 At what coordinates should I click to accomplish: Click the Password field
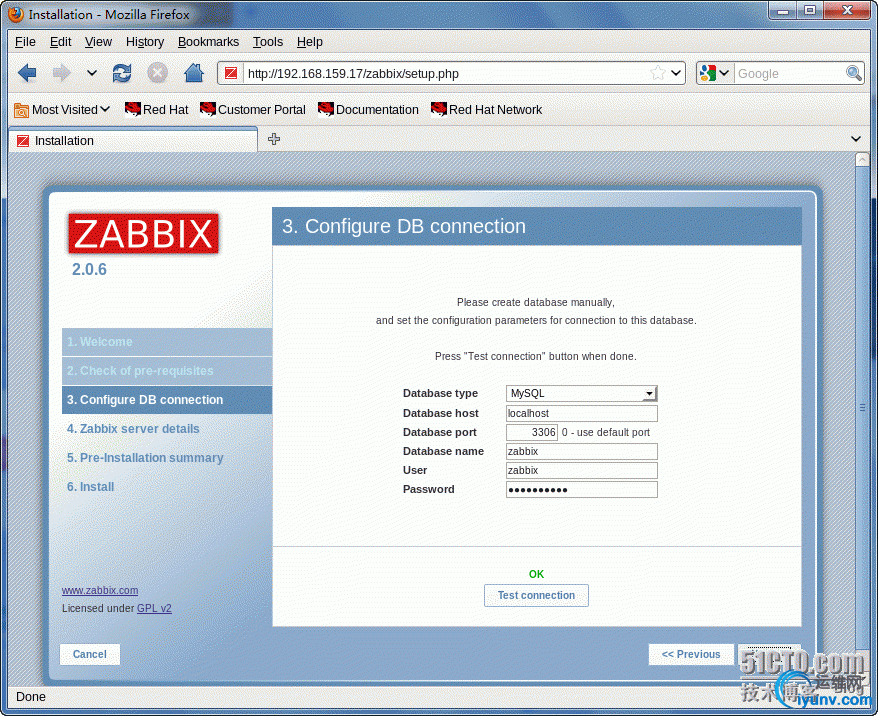pyautogui.click(x=581, y=490)
